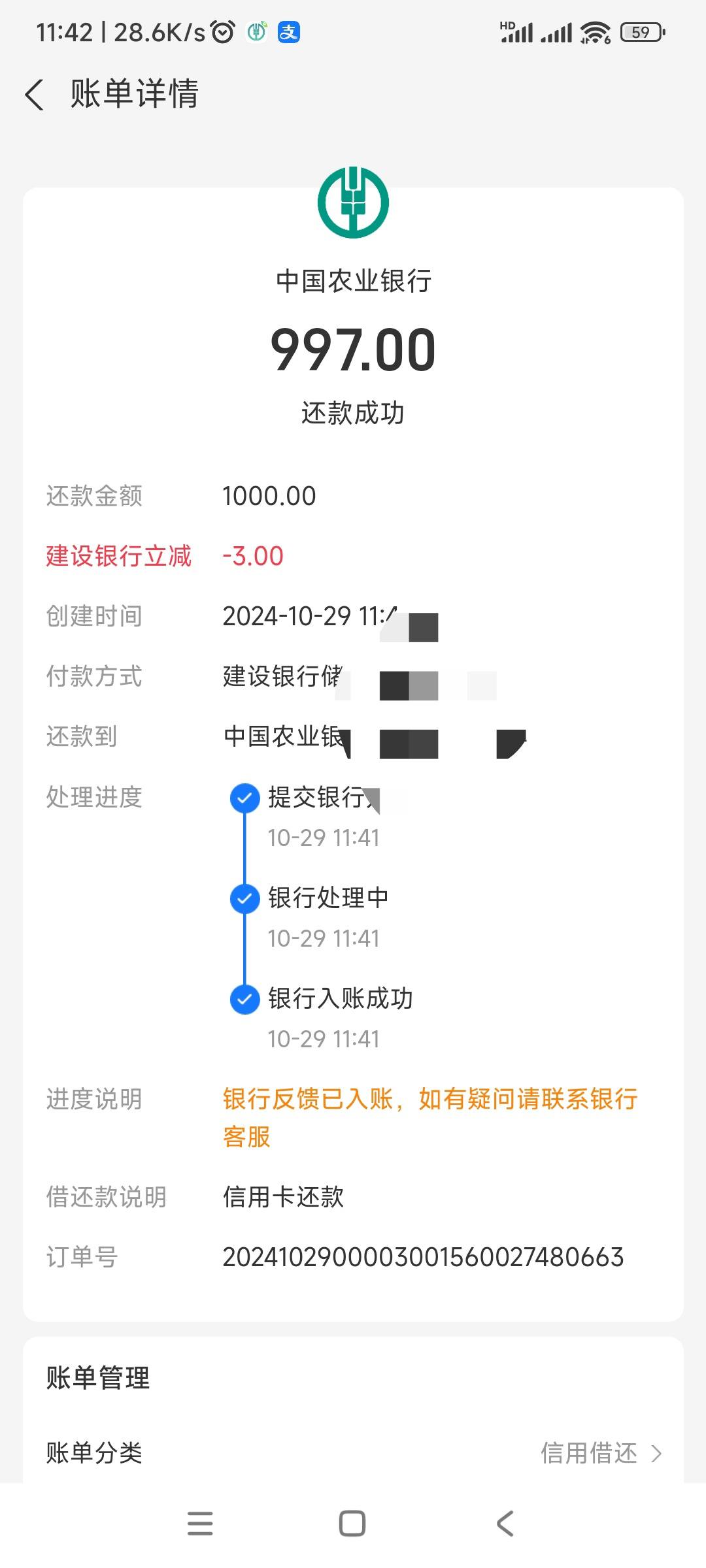Screen dimensions: 706x1568
Task: Tap the green bank notification icon
Action: click(256, 32)
